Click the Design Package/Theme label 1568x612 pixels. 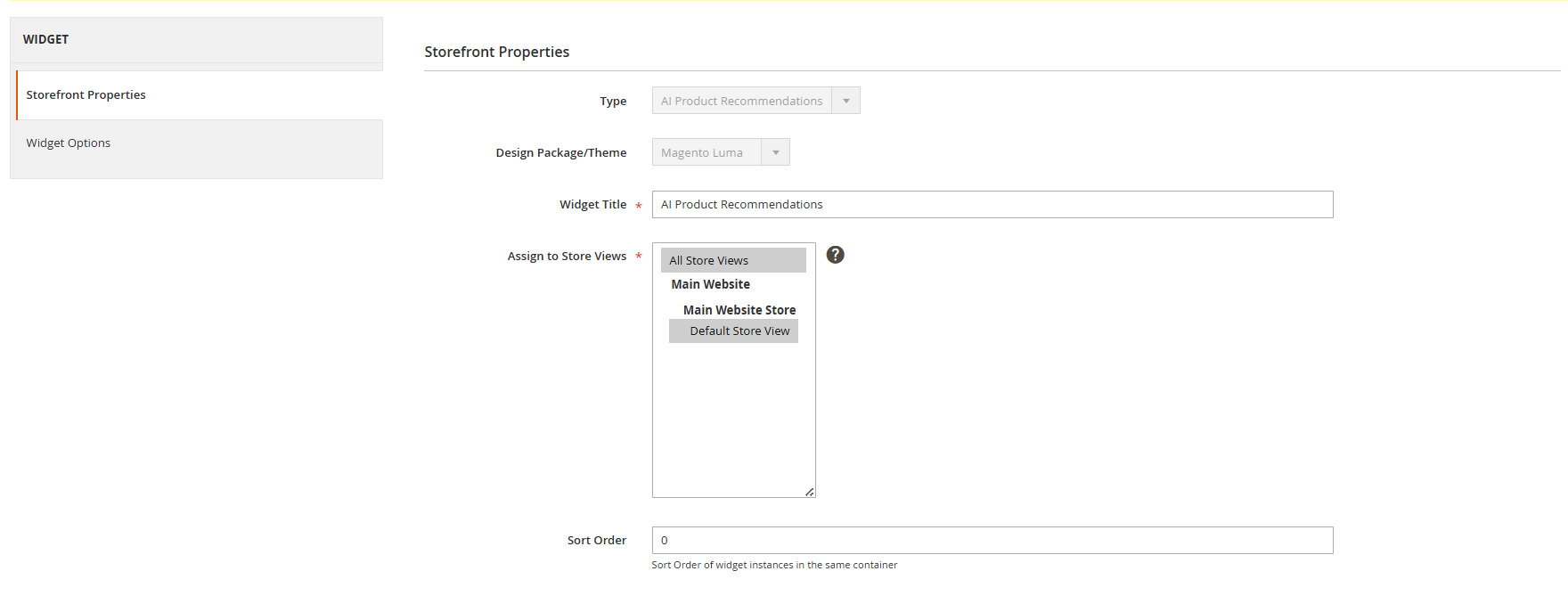pyautogui.click(x=561, y=152)
